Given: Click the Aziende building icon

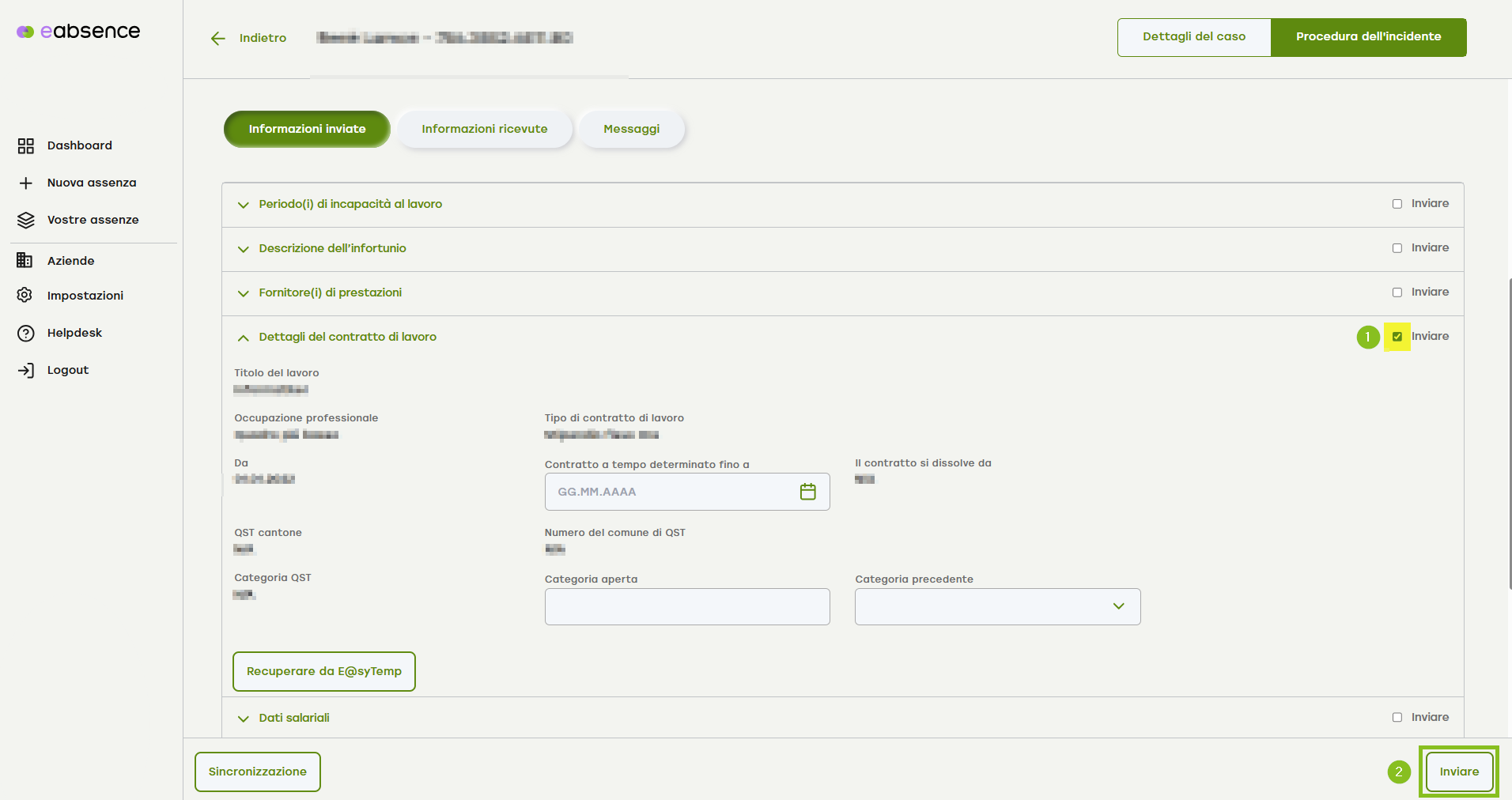Looking at the screenshot, I should [25, 260].
